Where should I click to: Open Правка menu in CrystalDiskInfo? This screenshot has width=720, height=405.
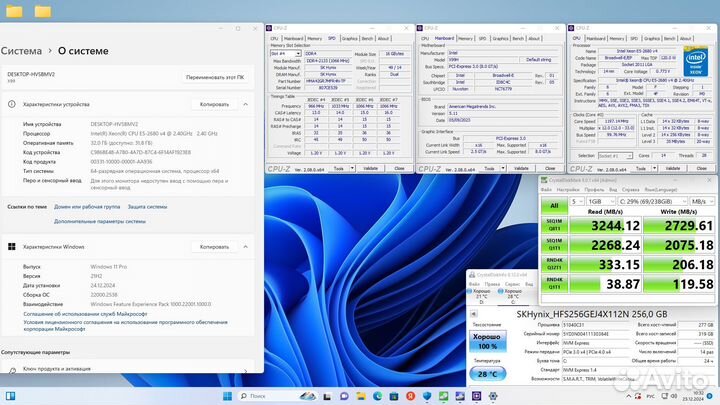tap(492, 284)
